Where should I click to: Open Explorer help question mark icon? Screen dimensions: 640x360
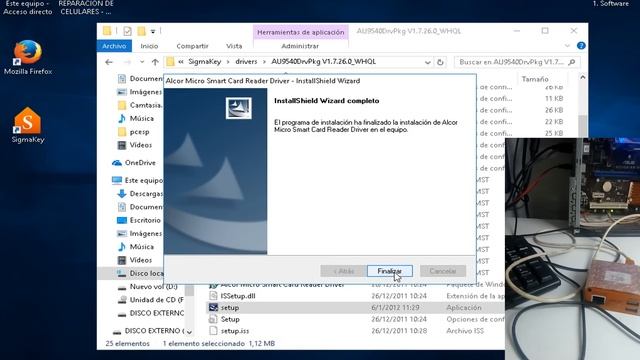[581, 46]
